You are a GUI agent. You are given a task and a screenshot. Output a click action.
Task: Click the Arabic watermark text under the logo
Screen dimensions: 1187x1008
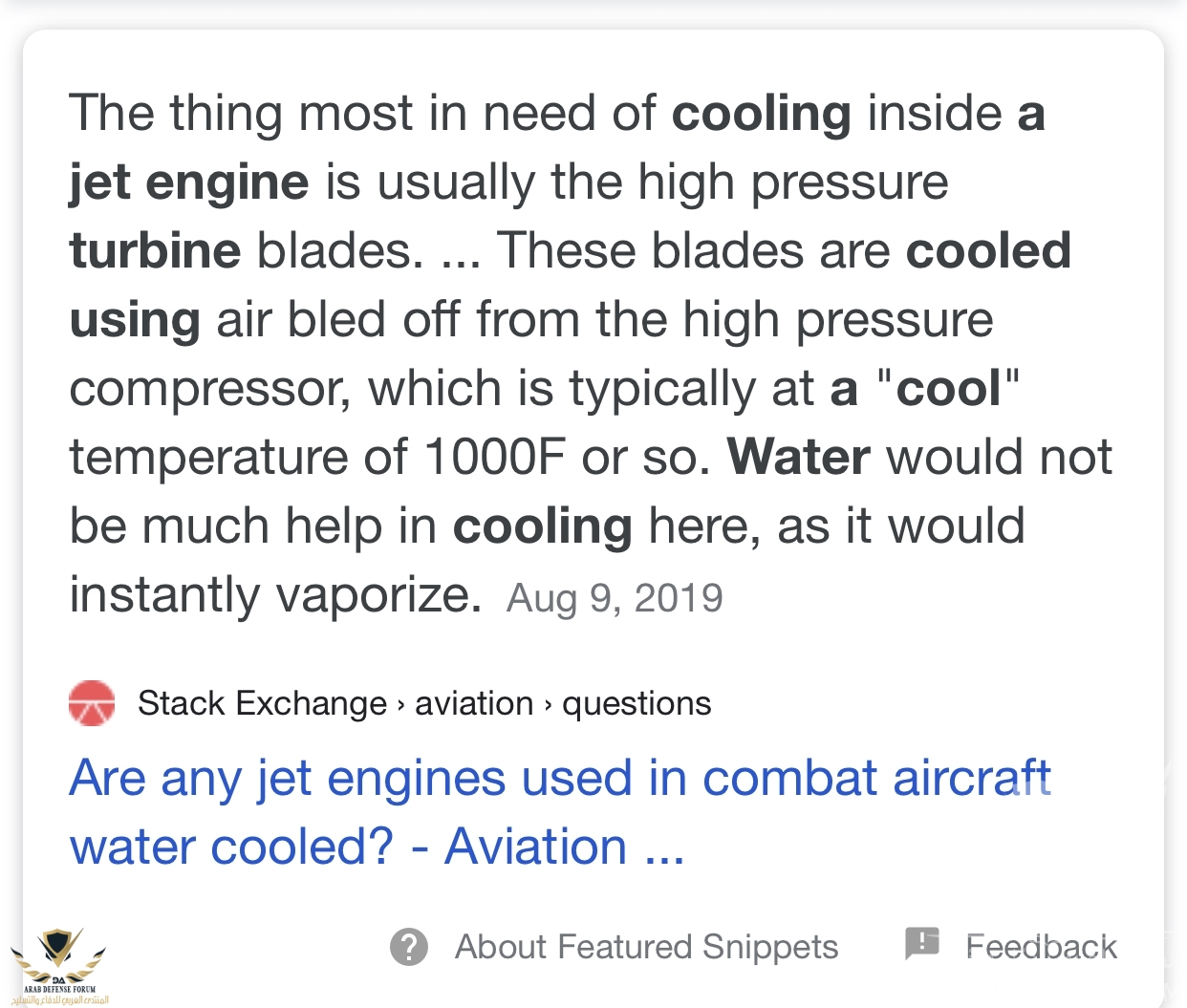click(59, 999)
